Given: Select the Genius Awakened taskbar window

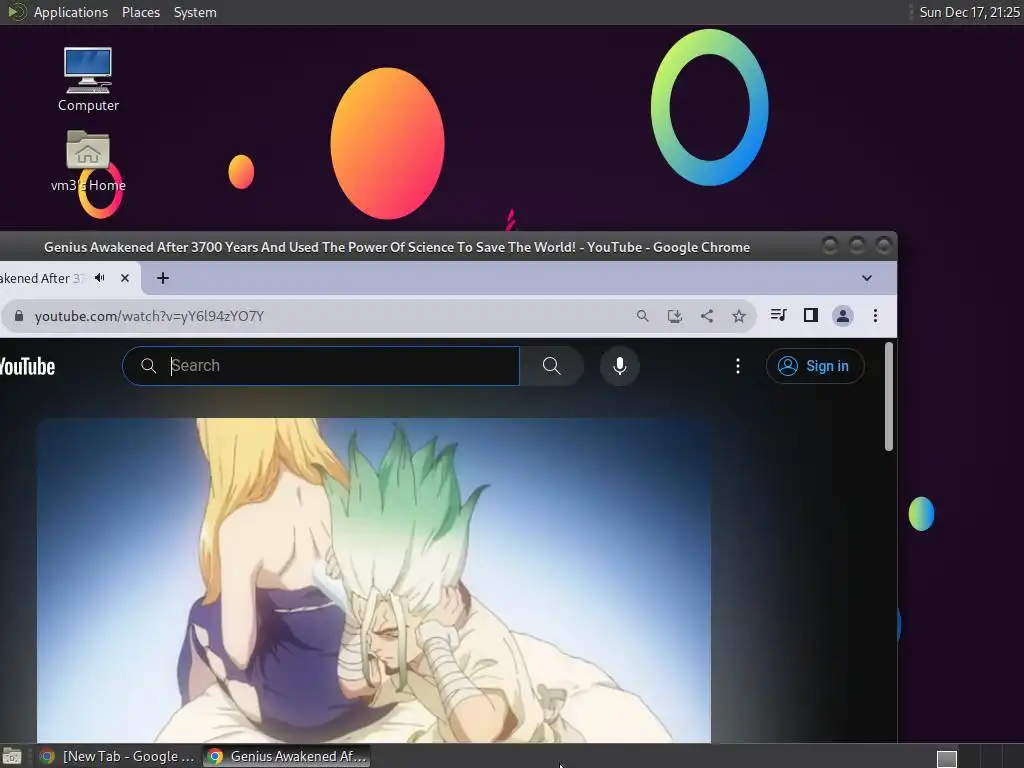Looking at the screenshot, I should click(x=287, y=756).
